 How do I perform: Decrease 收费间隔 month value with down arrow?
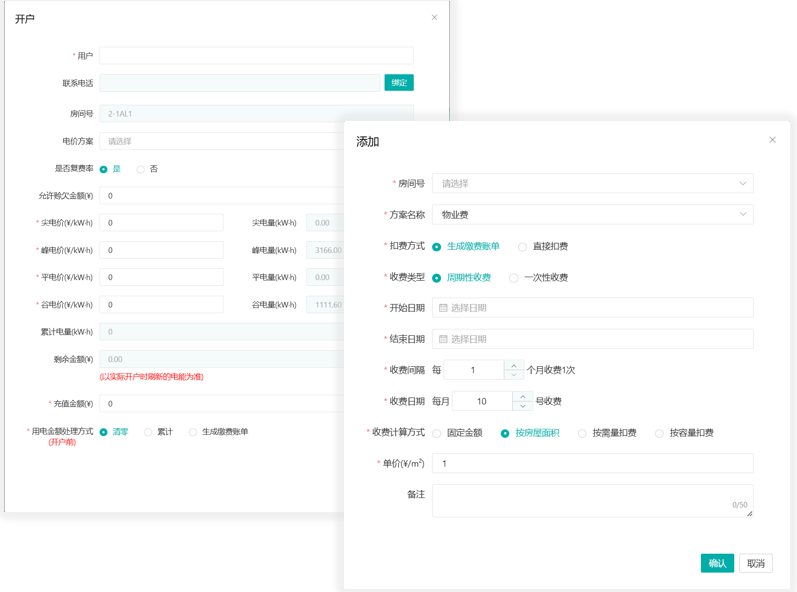tap(514, 375)
